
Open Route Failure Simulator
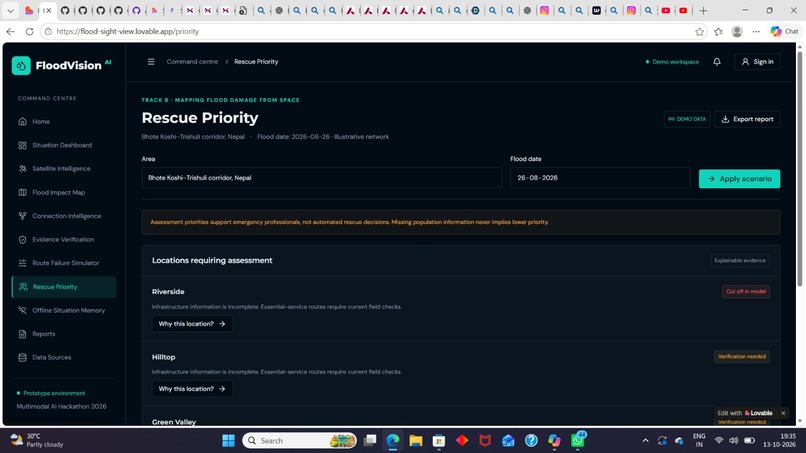pos(64,263)
